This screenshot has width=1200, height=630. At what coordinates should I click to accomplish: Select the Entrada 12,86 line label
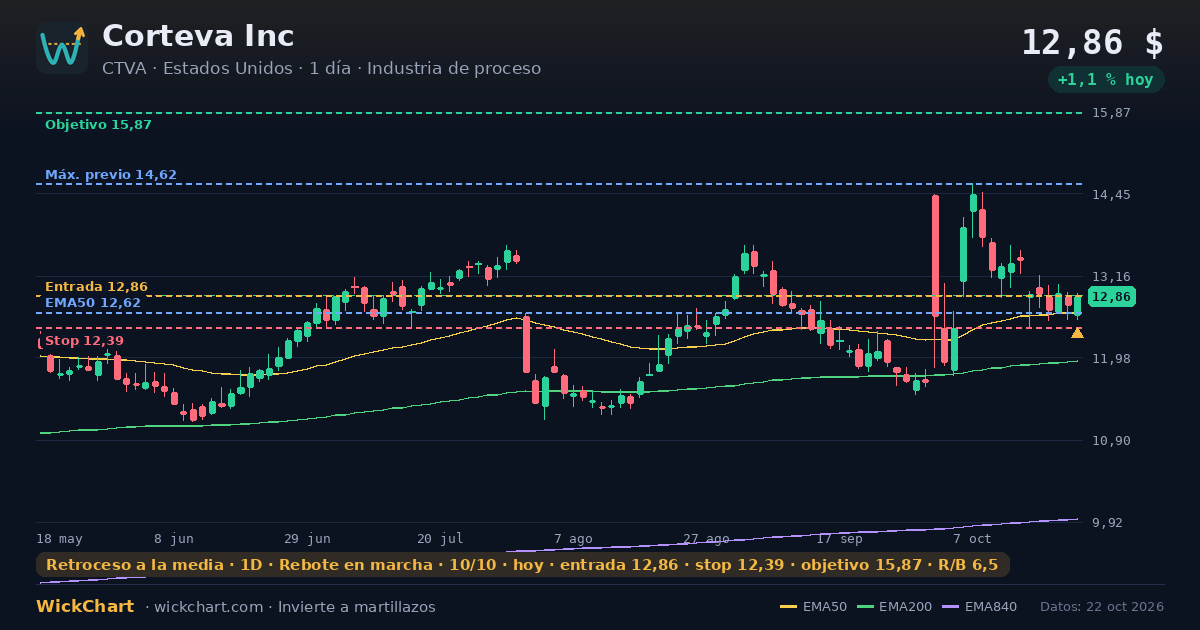[x=96, y=287]
